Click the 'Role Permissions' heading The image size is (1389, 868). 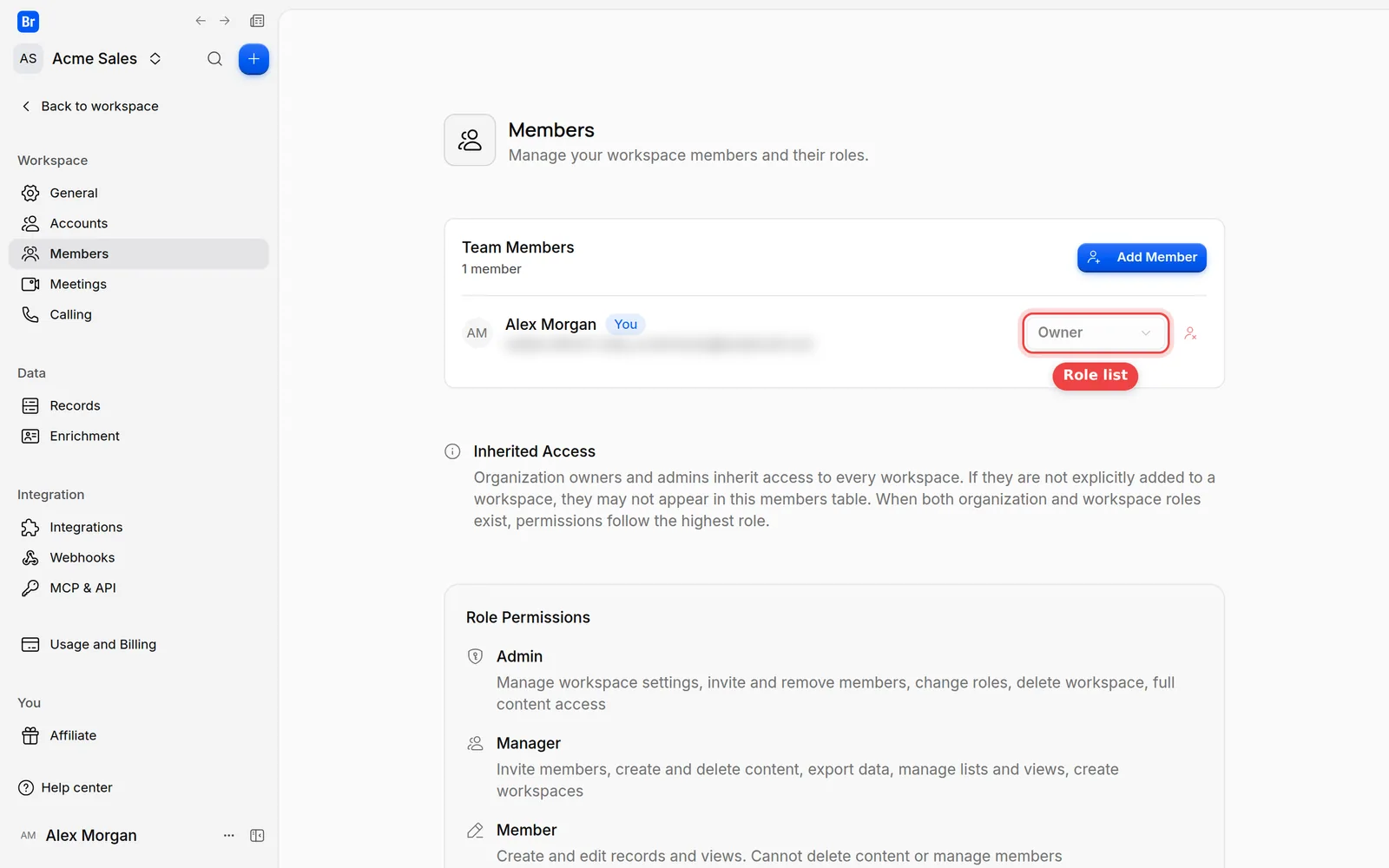click(528, 617)
